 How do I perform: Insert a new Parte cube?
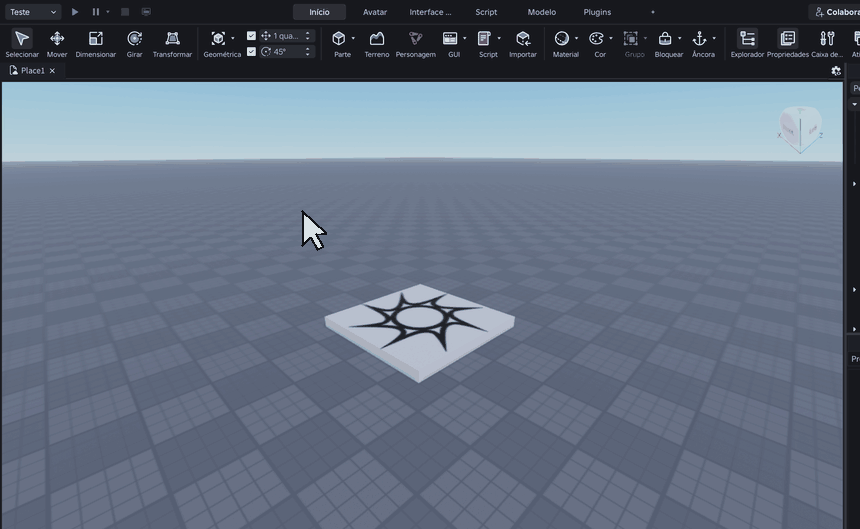(x=339, y=38)
